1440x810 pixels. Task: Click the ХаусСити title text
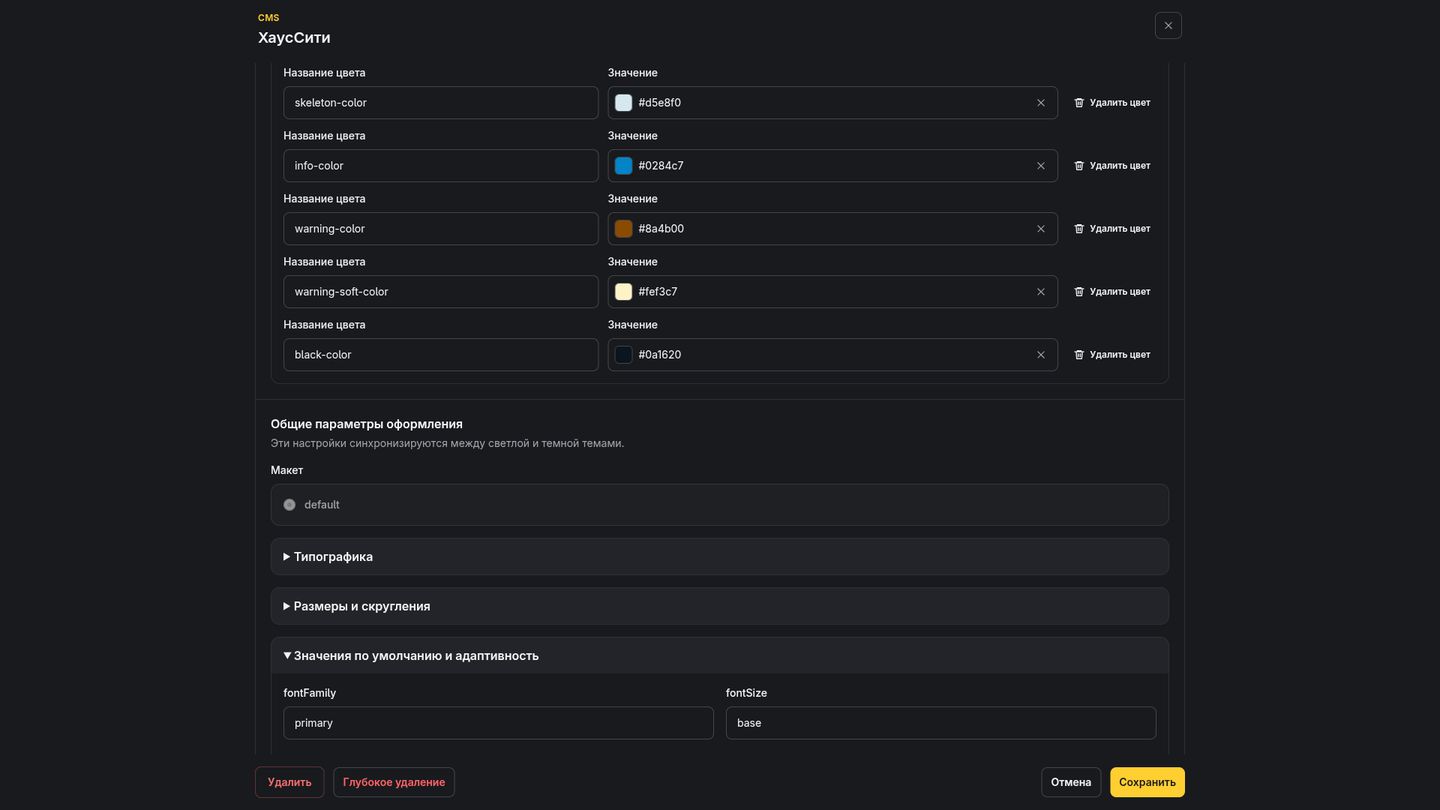coord(294,38)
